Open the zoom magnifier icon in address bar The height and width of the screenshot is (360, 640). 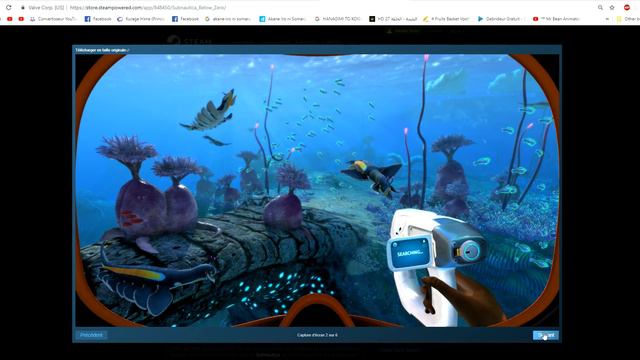coord(600,7)
